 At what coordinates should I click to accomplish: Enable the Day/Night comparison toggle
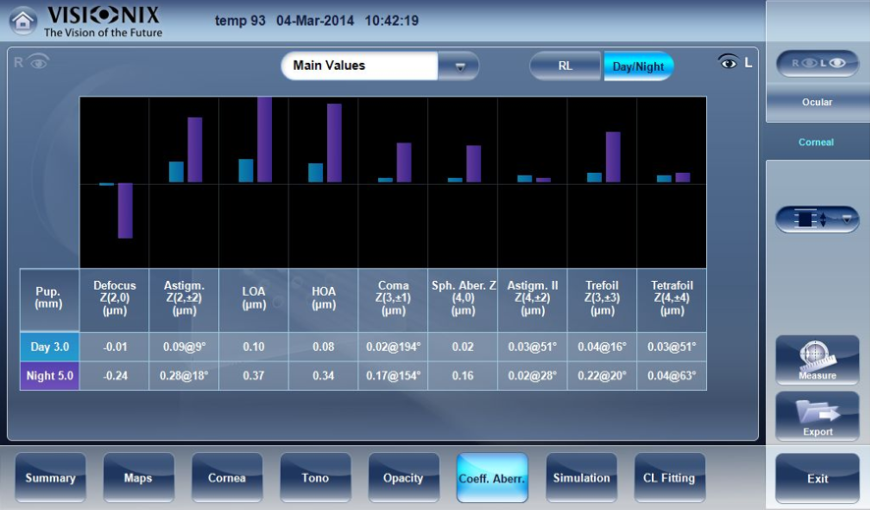coord(638,66)
